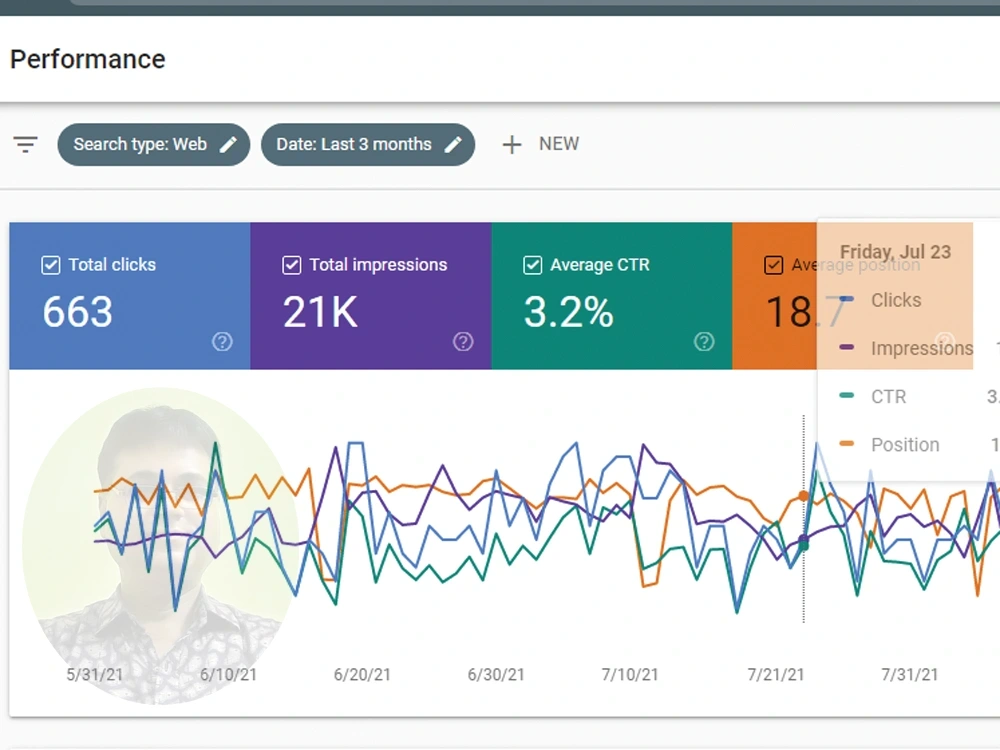Image resolution: width=1000 pixels, height=750 pixels.
Task: Click pencil icon on Search type chip
Action: (x=228, y=145)
